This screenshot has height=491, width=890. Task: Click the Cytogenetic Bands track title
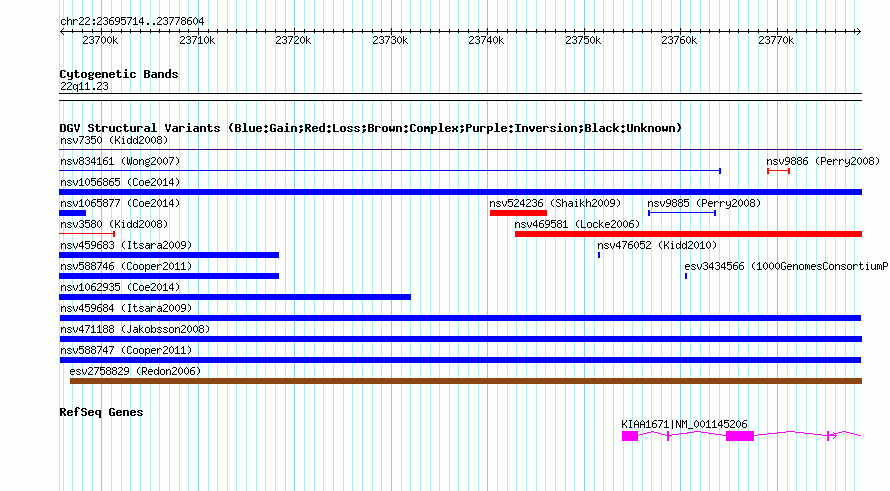119,74
